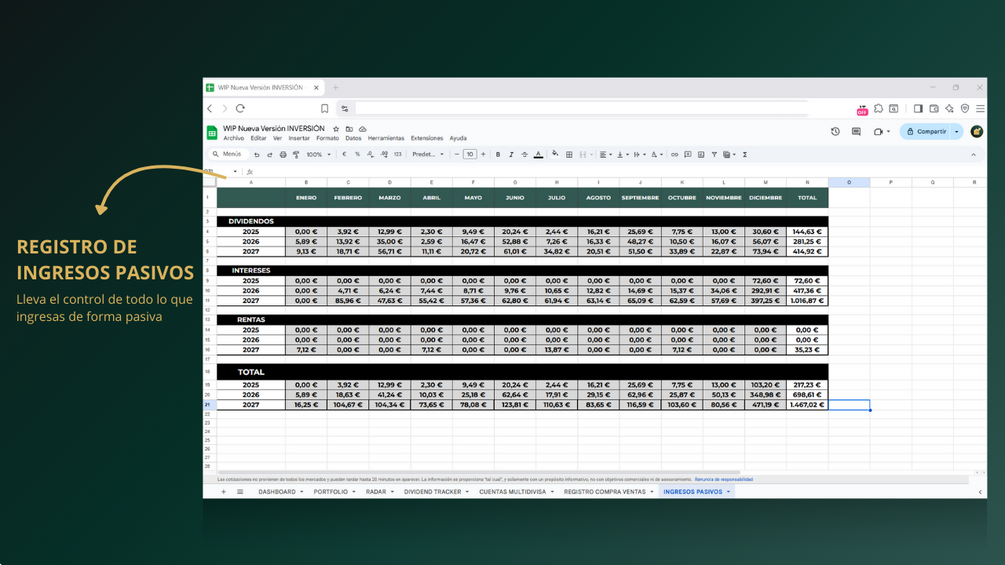The image size is (1005, 565).
Task: Open the borders tool
Action: pos(569,154)
